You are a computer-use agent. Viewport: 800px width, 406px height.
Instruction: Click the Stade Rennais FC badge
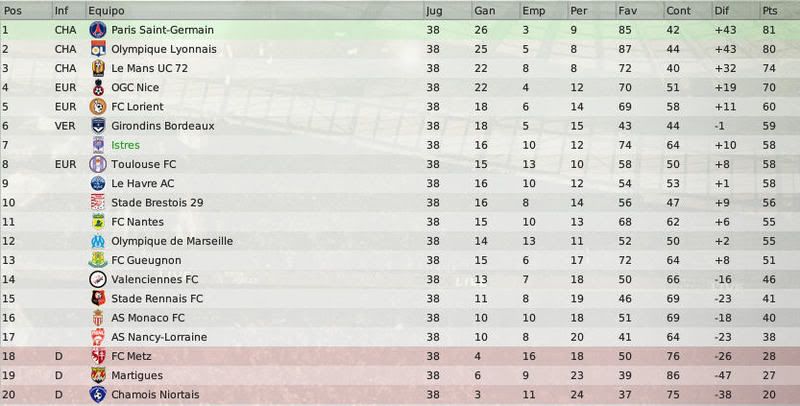coord(97,298)
